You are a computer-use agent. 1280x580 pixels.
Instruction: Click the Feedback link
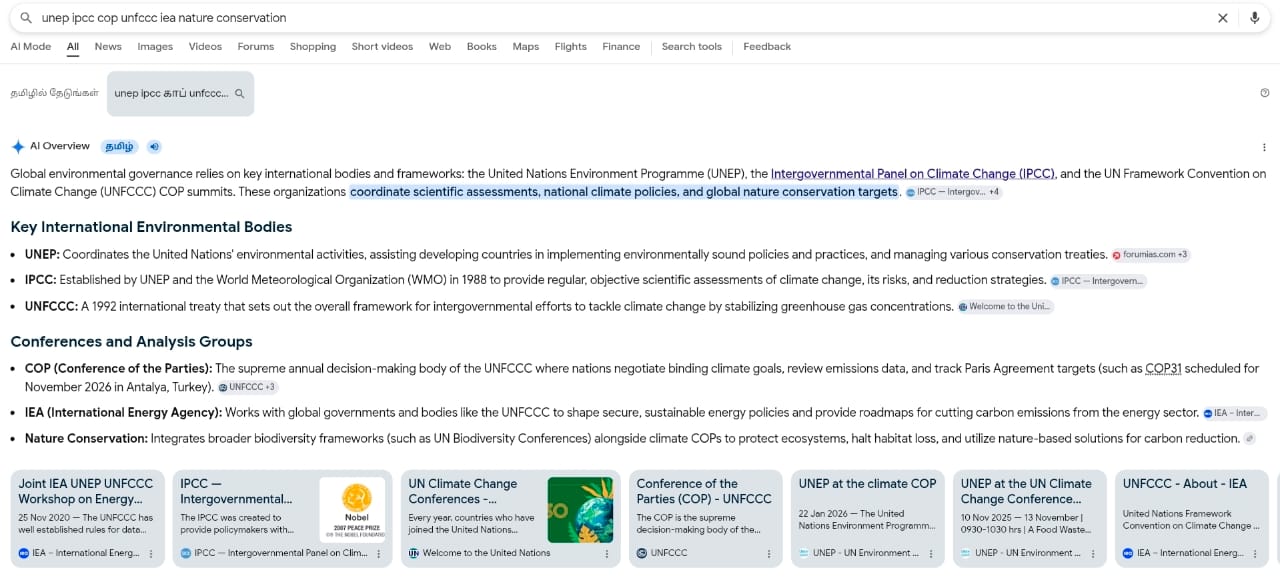[767, 47]
